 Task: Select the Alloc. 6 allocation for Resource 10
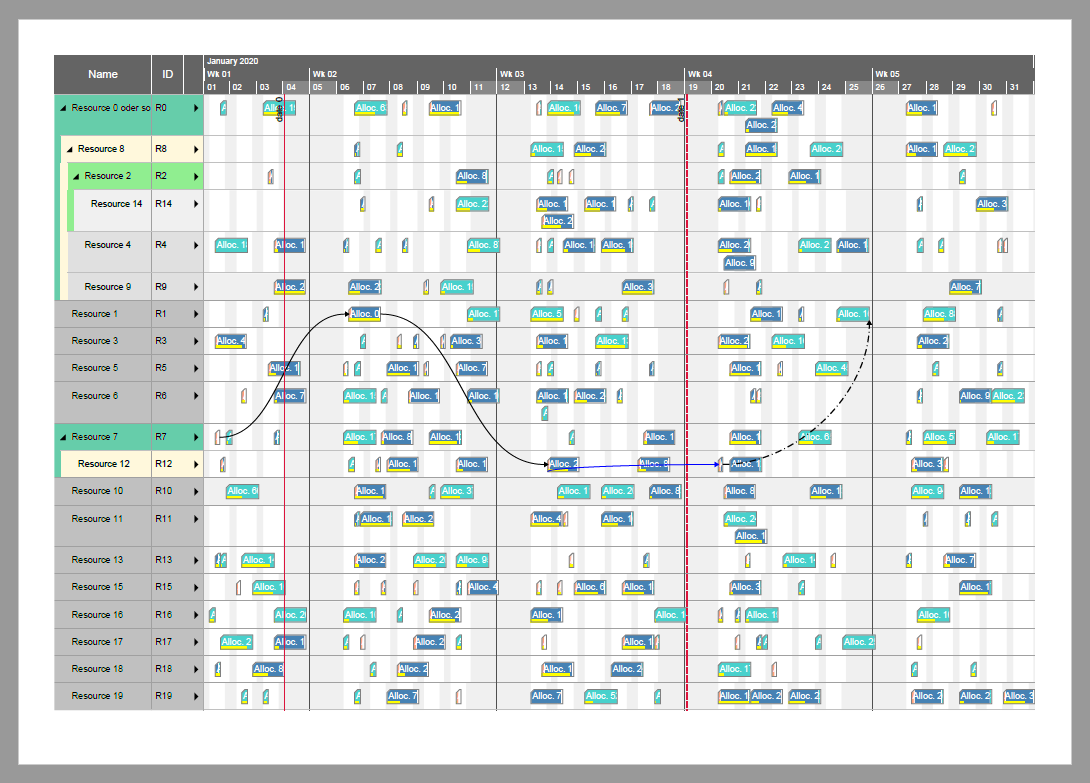(240, 491)
